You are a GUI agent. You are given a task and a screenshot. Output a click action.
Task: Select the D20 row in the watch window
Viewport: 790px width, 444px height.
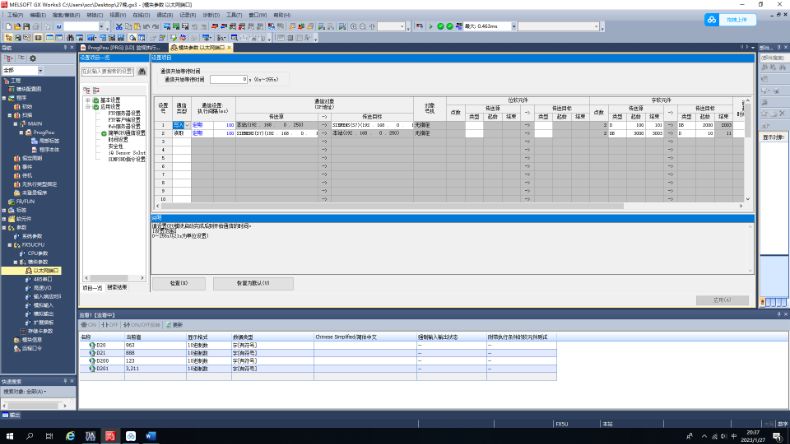pyautogui.click(x=318, y=345)
